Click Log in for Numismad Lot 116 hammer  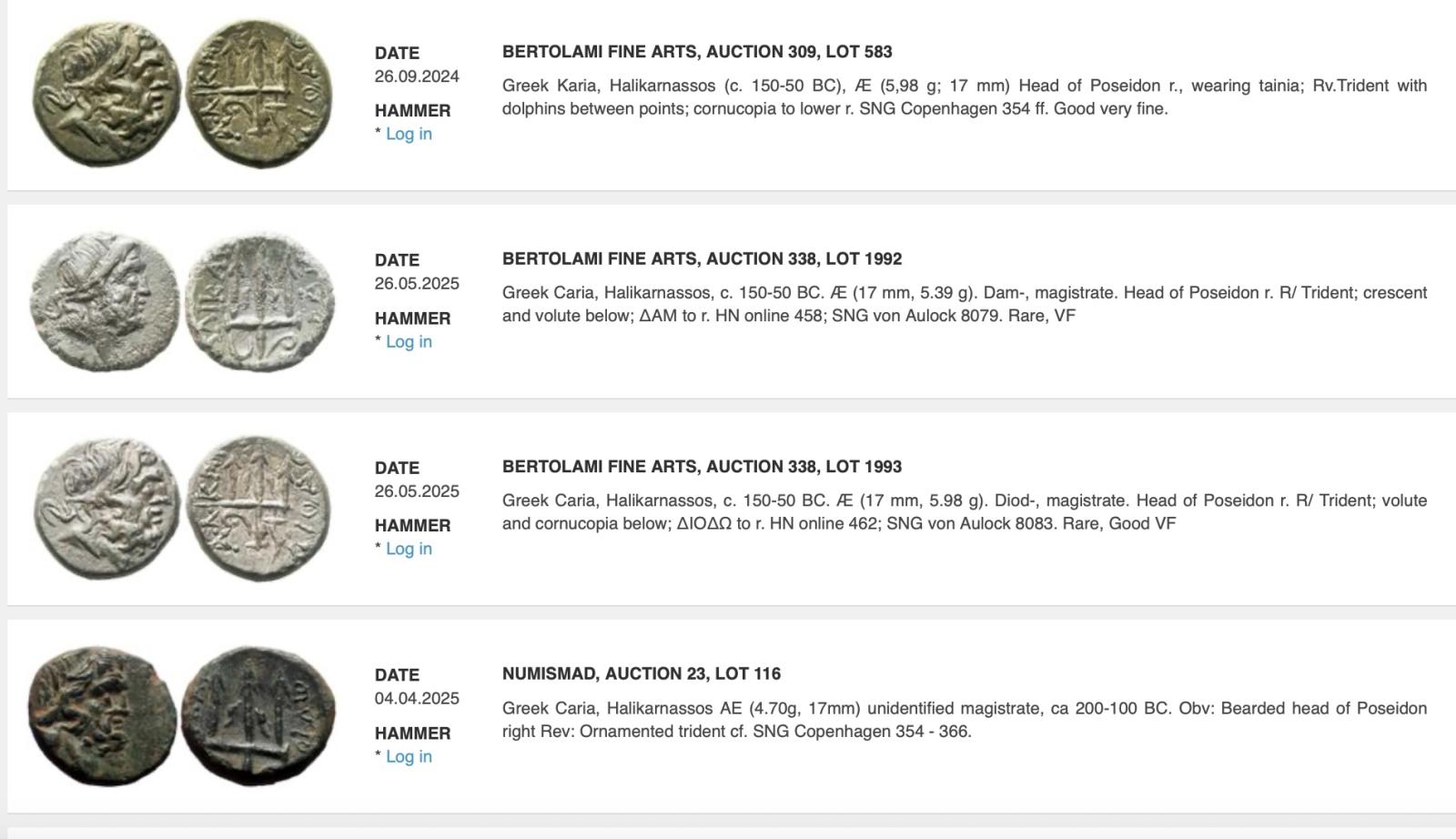[409, 756]
